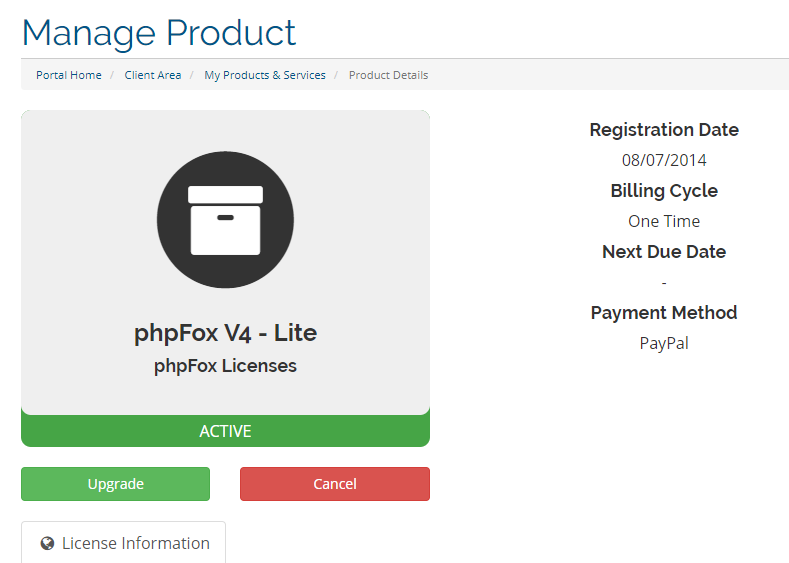The width and height of the screenshot is (789, 563).
Task: Click the globe icon on License Information
Action: [x=47, y=544]
